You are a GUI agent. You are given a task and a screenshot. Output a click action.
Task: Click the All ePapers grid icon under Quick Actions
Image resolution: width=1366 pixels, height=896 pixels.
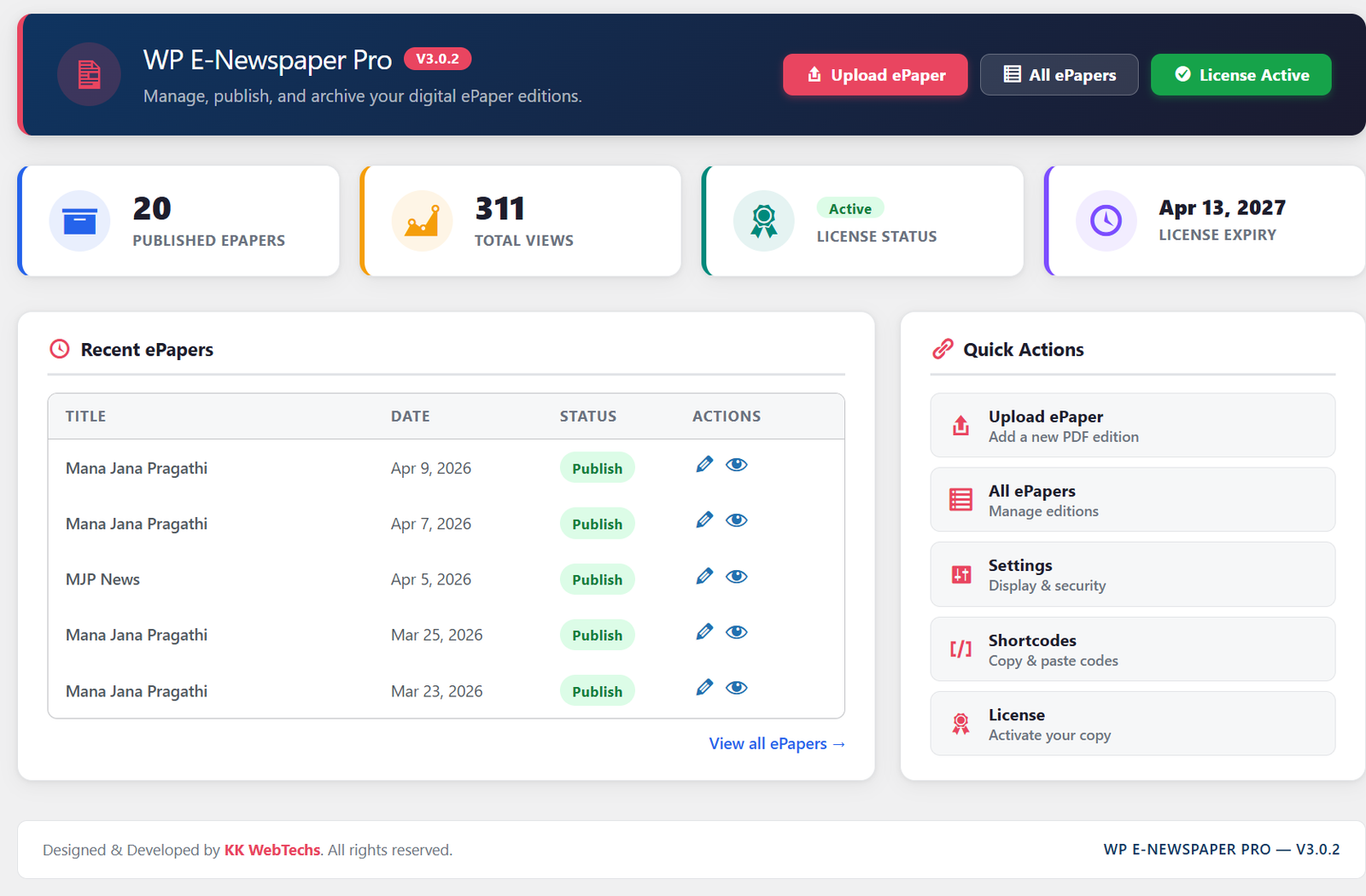click(x=960, y=499)
